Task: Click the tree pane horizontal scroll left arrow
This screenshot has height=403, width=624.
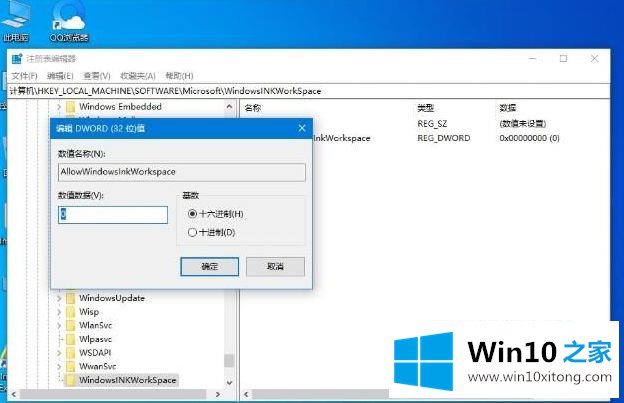Action: 14,394
